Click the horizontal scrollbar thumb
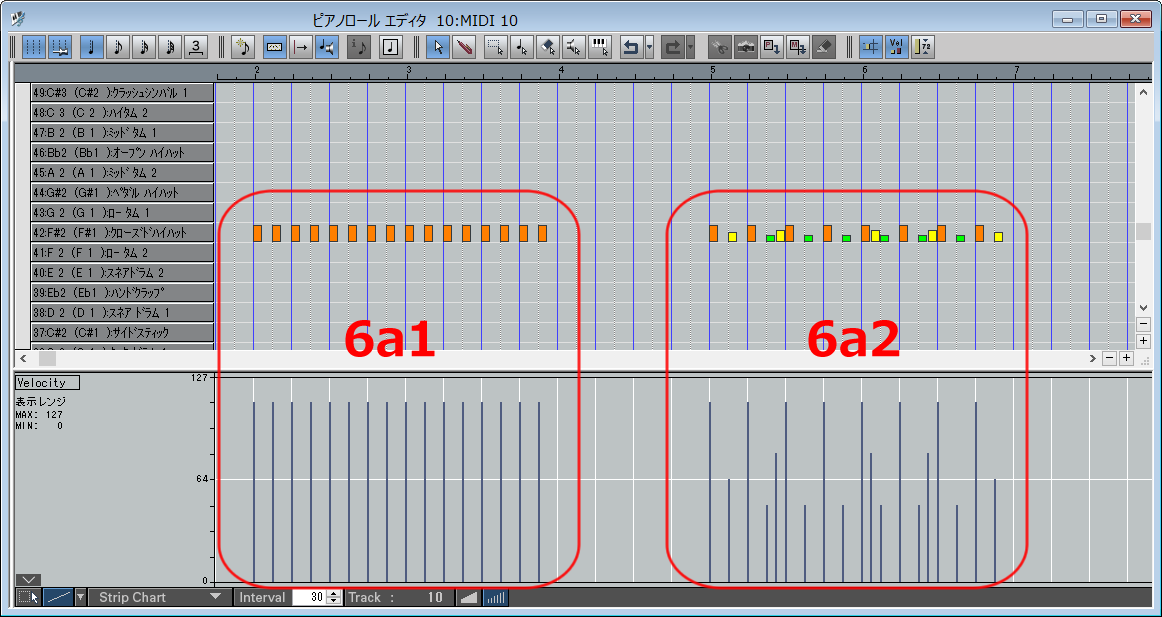1162x617 pixels. (47, 358)
